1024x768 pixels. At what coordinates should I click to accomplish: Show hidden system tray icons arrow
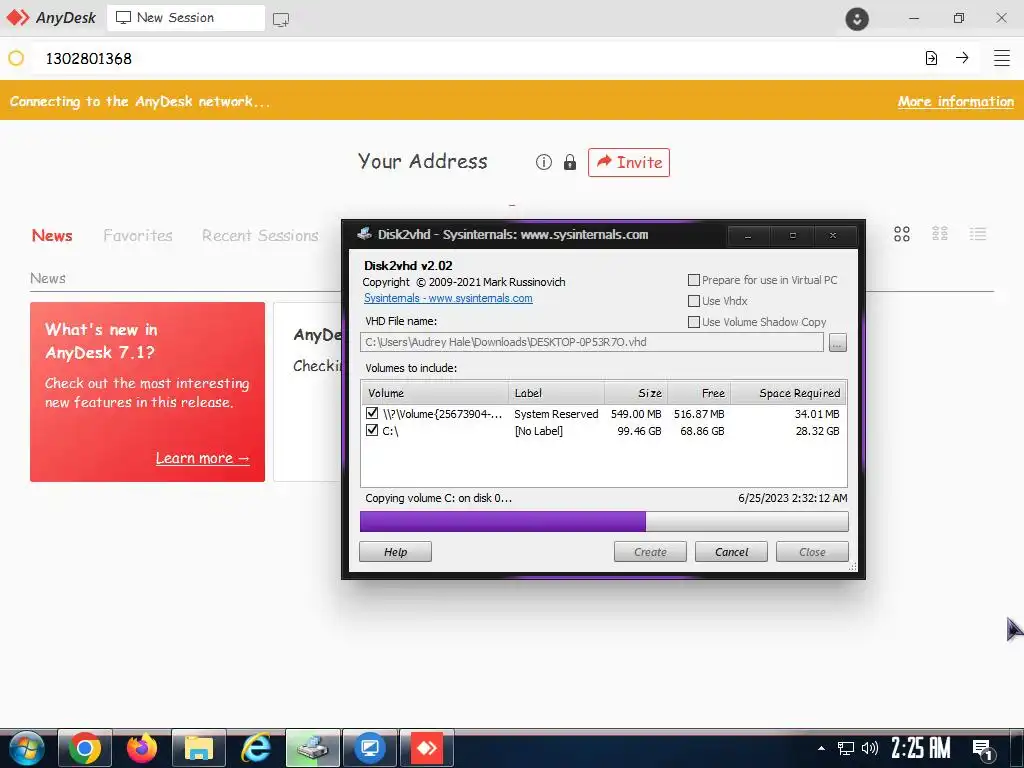point(821,748)
